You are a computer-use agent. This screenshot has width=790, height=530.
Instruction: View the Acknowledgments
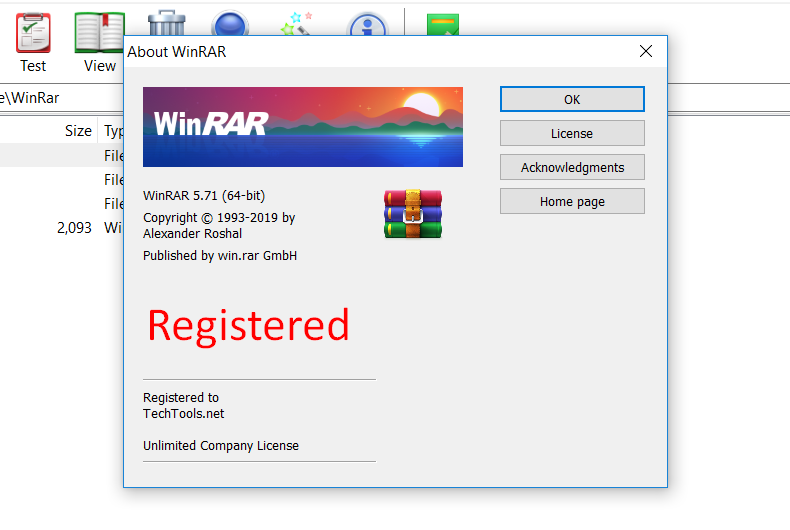click(x=572, y=167)
